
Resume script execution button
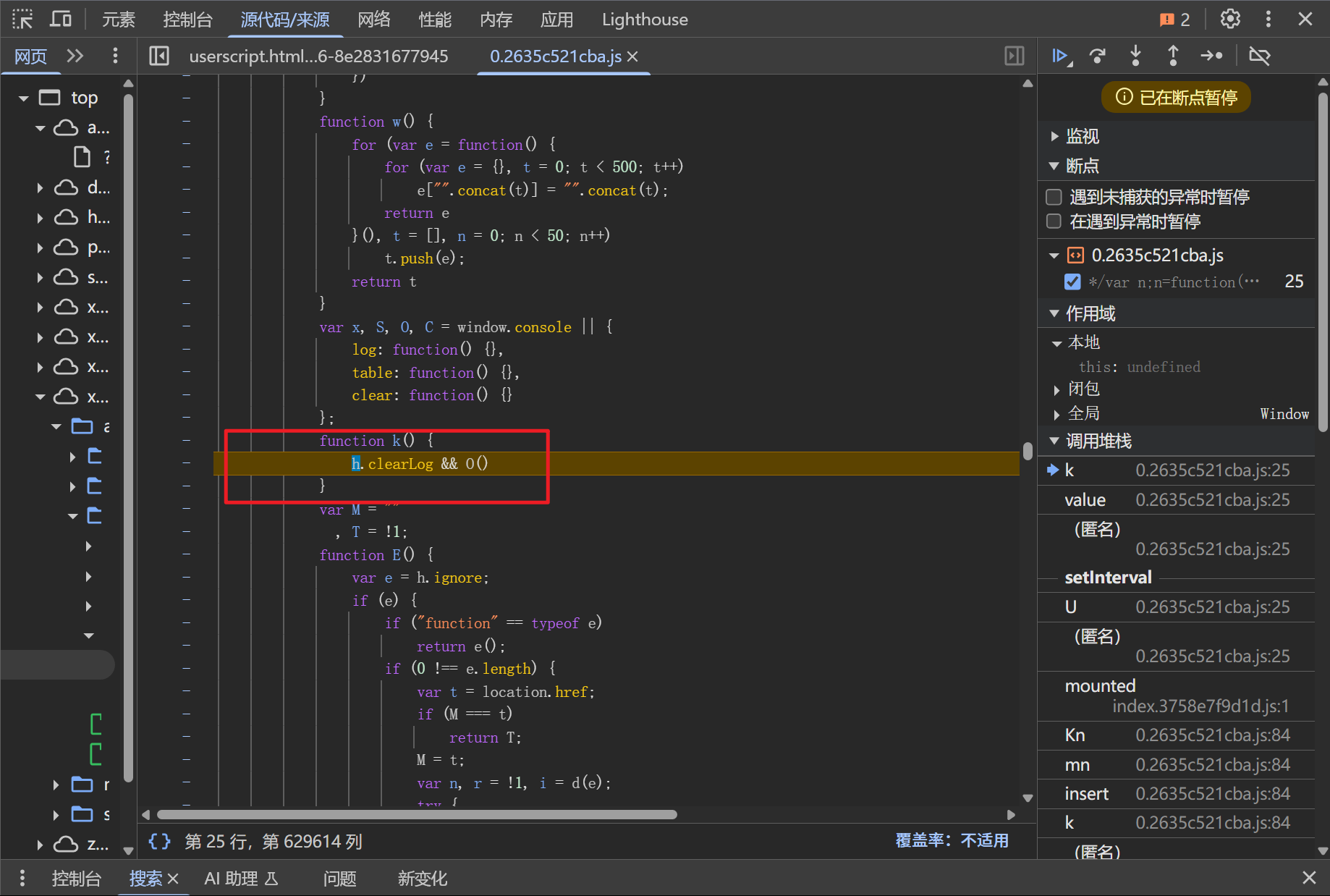tap(1061, 56)
